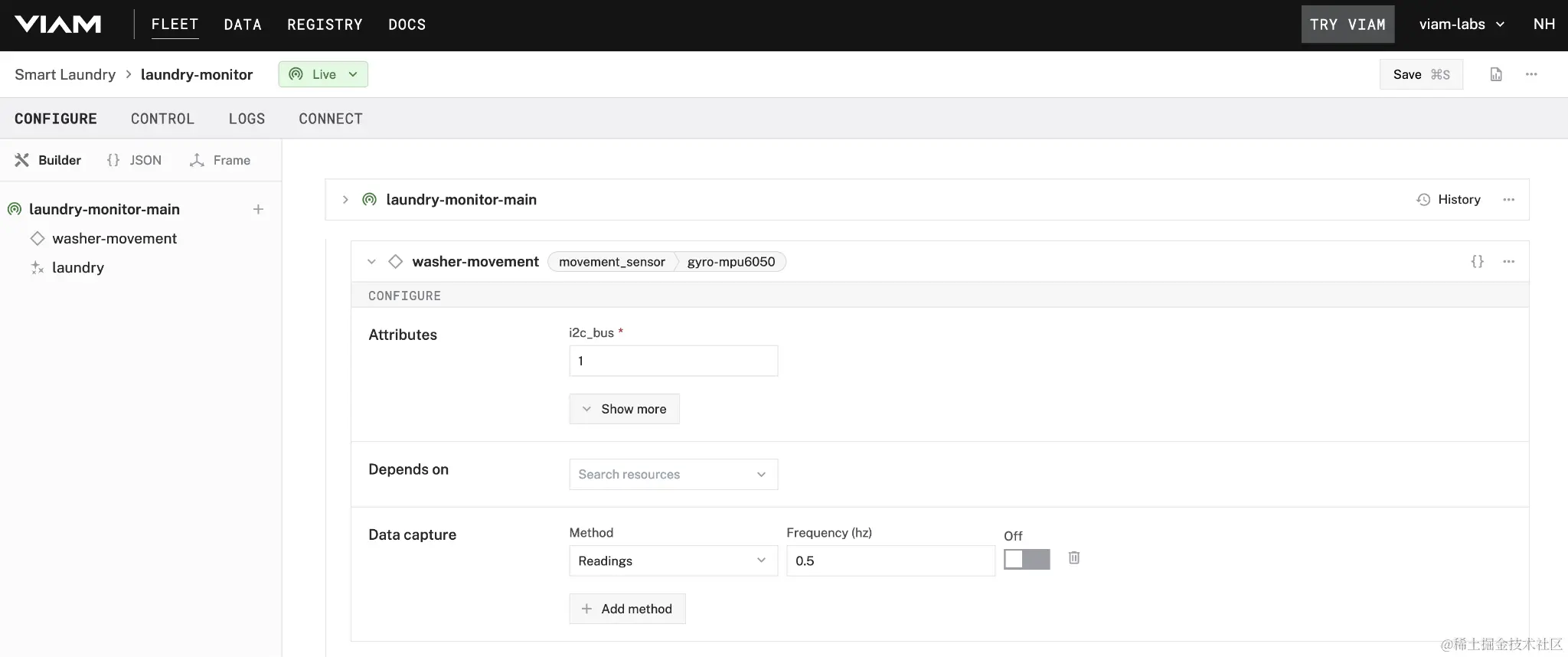The height and width of the screenshot is (657, 1568).
Task: Open the REGISTRY tab
Action: [x=325, y=25]
